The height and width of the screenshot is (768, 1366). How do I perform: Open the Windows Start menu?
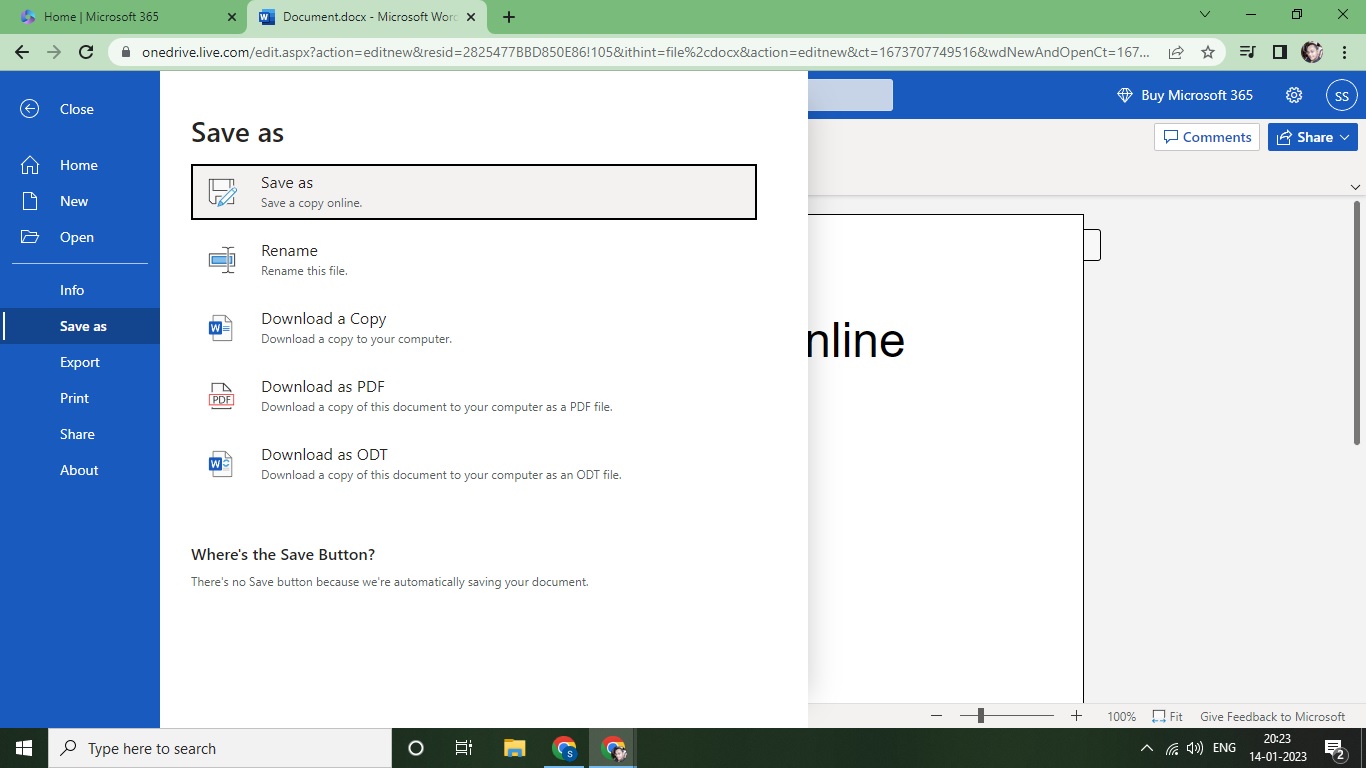[24, 748]
